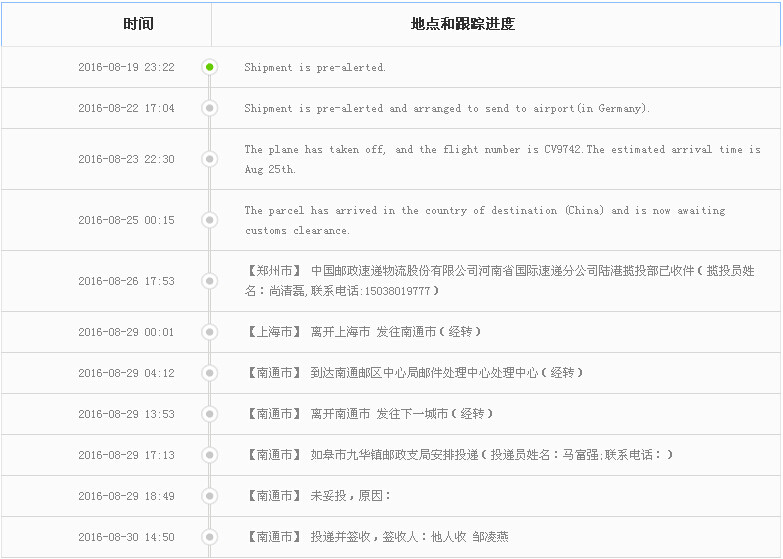Select the 郑州市 collection entry text

point(499,281)
